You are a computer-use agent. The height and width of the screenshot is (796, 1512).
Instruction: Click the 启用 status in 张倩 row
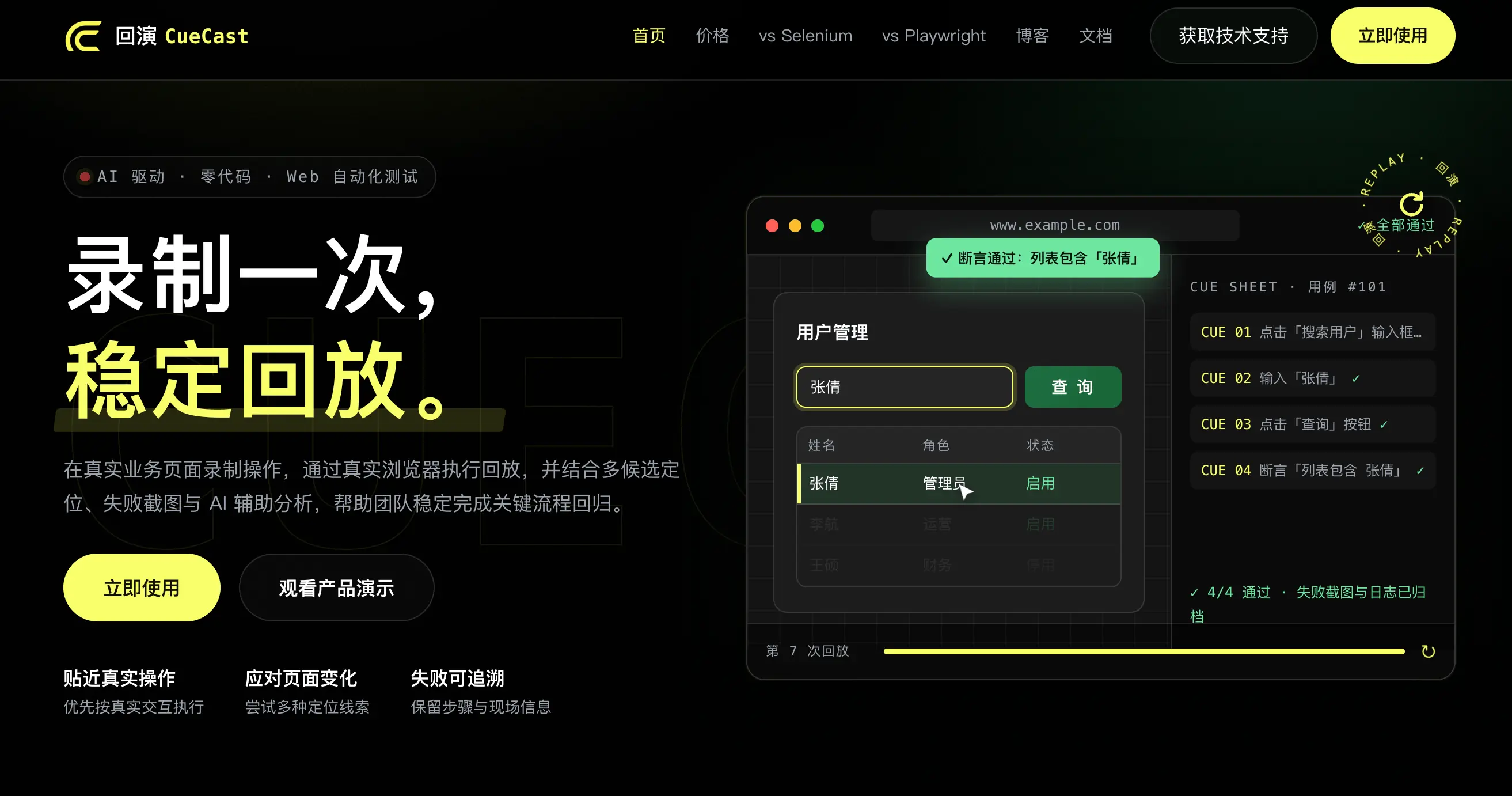(1040, 484)
